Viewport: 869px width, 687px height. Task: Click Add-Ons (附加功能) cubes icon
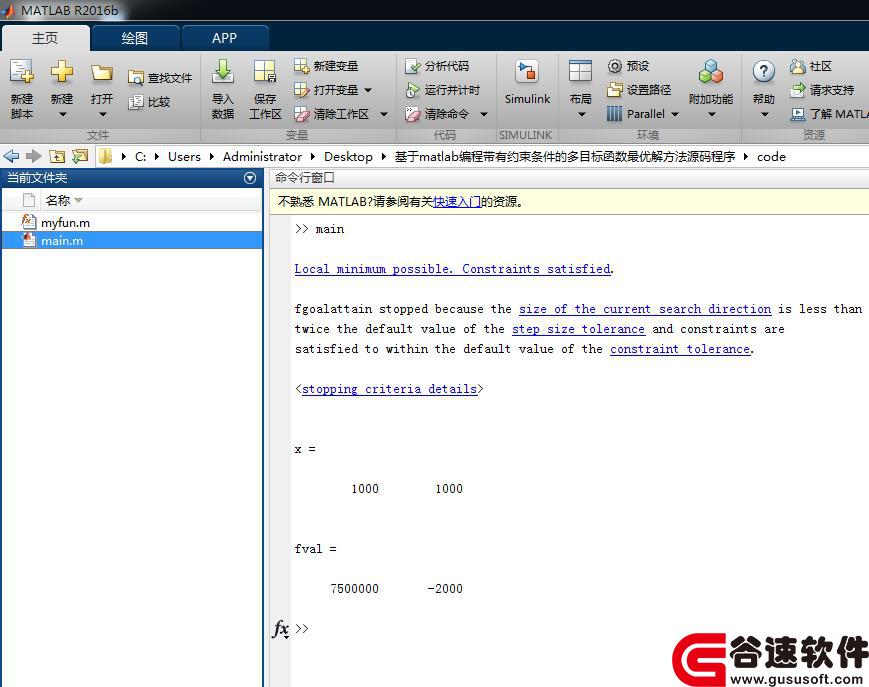pos(711,72)
